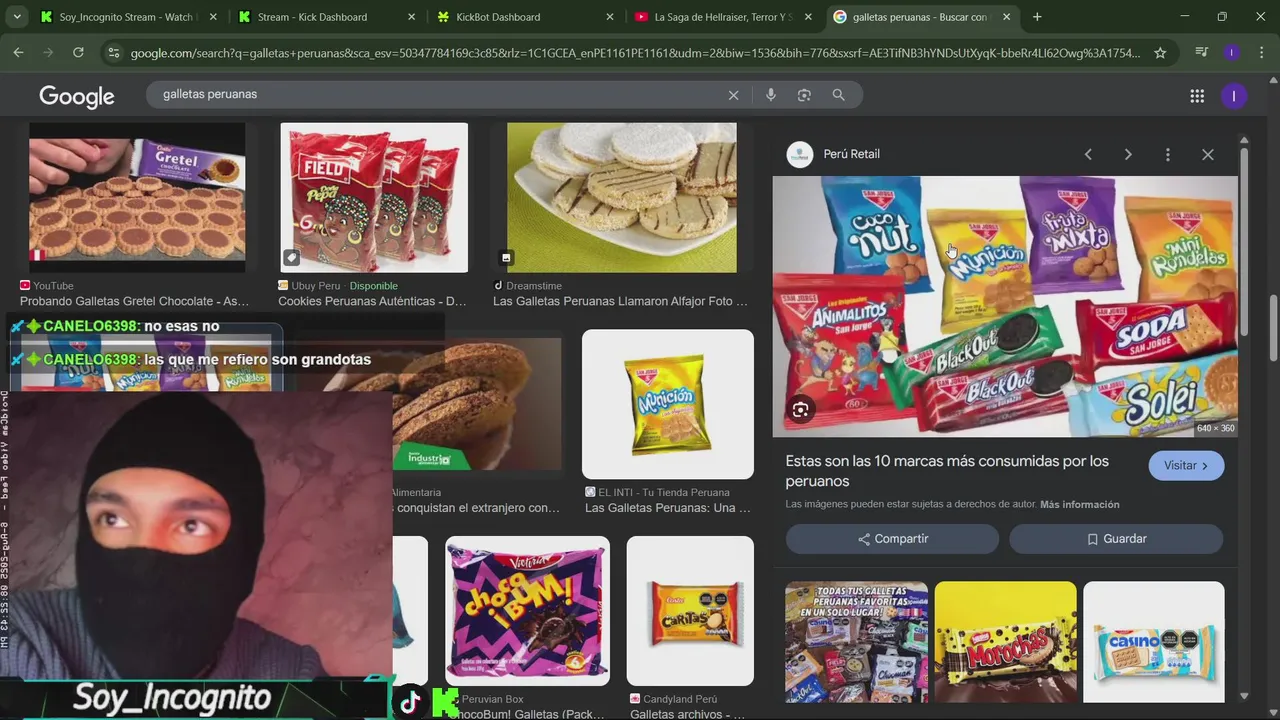1280x720 pixels.
Task: Open the Más información link
Action: [x=1080, y=505]
